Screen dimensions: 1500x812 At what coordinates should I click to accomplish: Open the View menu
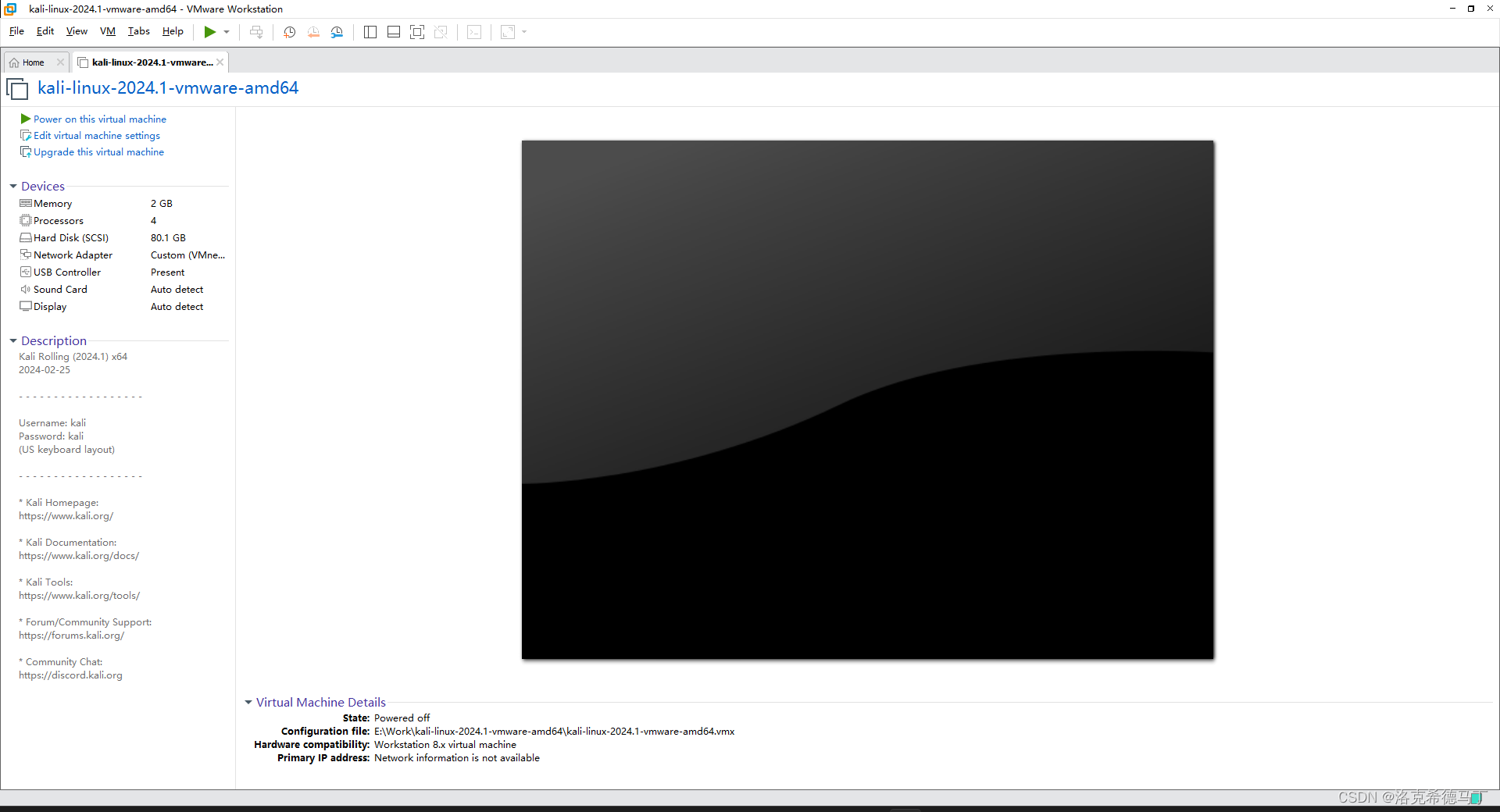pyautogui.click(x=77, y=31)
